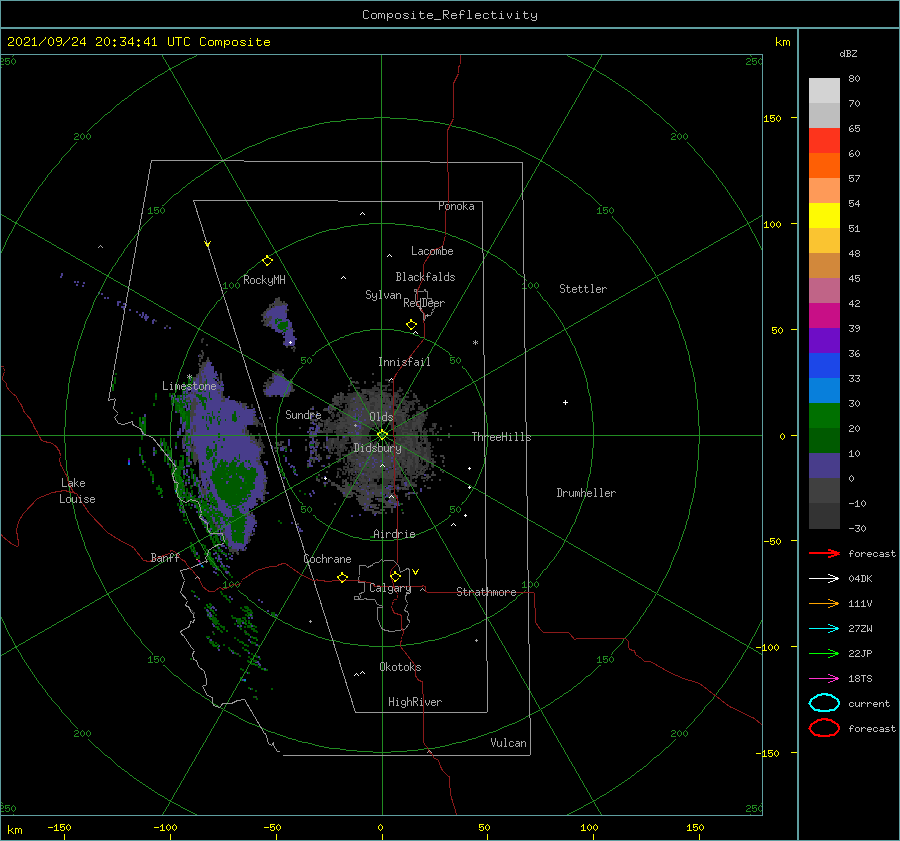Click the Calgary city label
Image resolution: width=900 pixels, height=841 pixels.
click(390, 588)
